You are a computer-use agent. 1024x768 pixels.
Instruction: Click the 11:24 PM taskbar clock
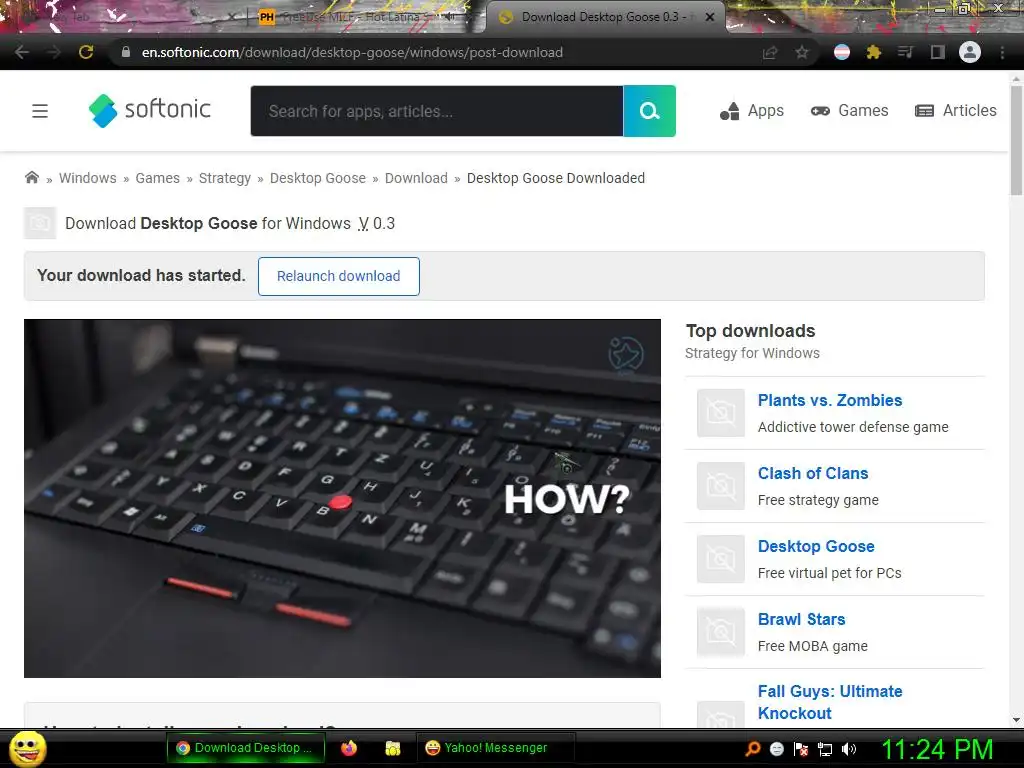point(937,749)
